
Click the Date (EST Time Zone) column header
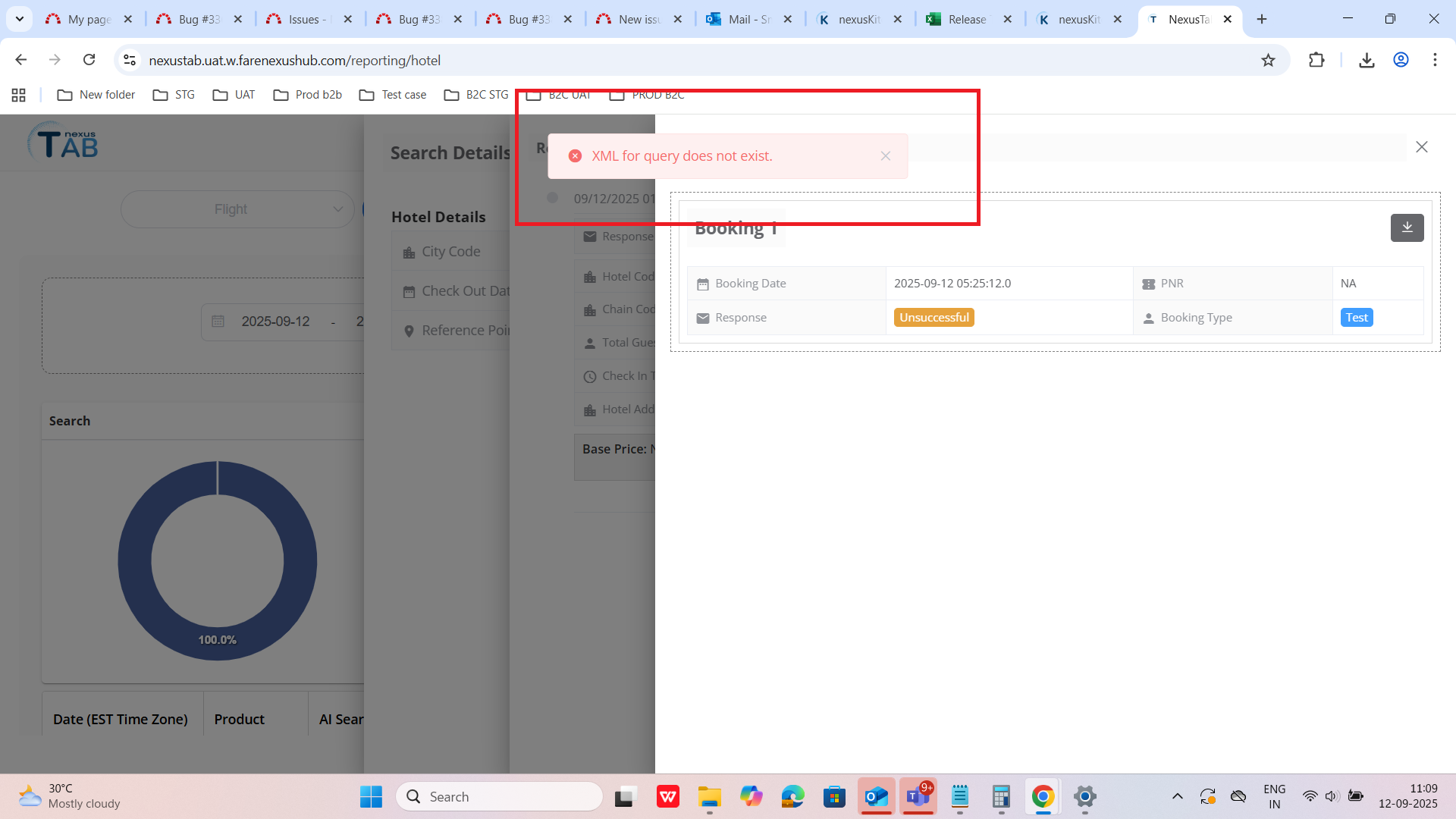(x=121, y=719)
